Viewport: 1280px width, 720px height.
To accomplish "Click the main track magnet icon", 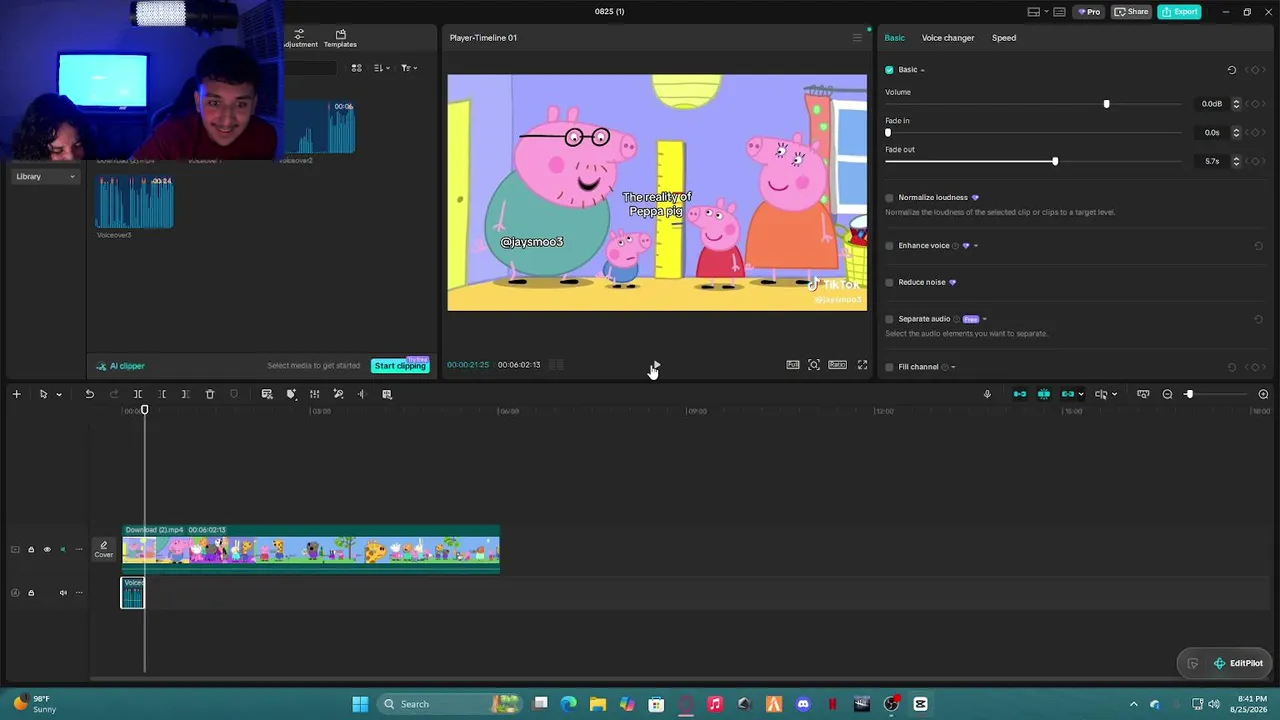I will pos(1020,394).
